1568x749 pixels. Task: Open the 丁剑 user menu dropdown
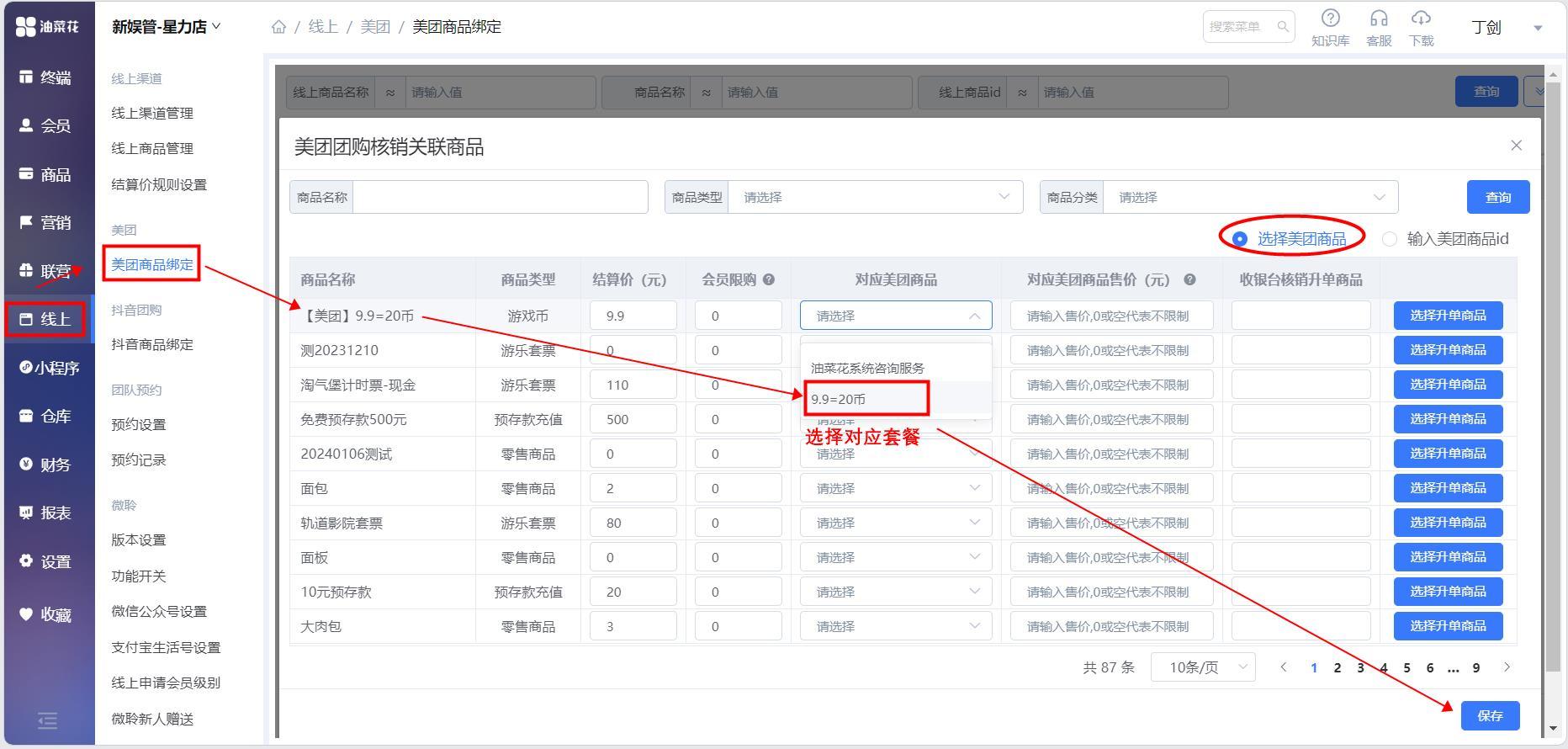click(1507, 27)
